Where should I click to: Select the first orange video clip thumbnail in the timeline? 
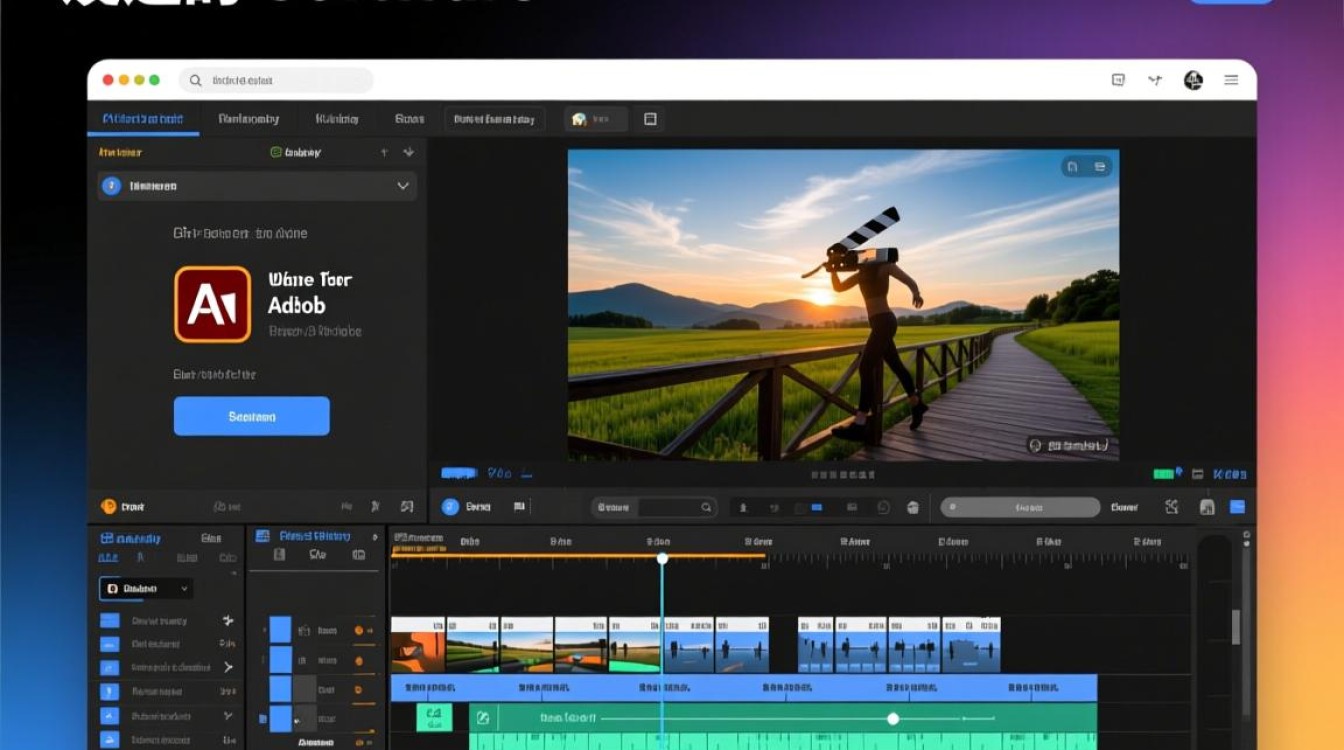(x=418, y=644)
